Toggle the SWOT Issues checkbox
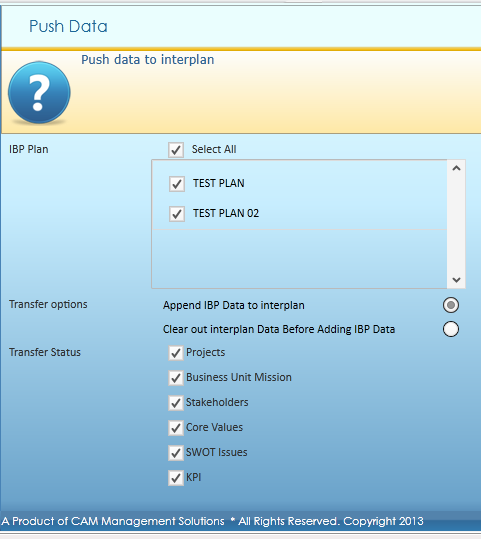 tap(176, 453)
